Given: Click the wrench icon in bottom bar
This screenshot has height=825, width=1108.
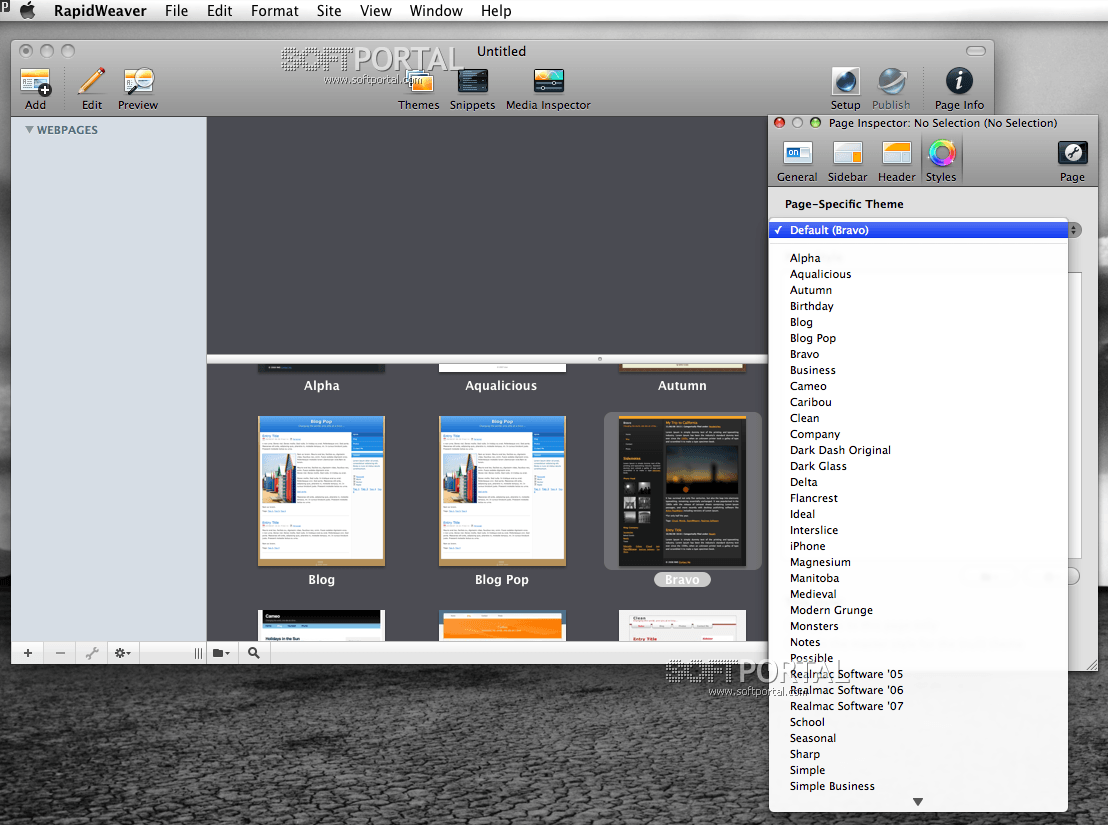Looking at the screenshot, I should [92, 653].
